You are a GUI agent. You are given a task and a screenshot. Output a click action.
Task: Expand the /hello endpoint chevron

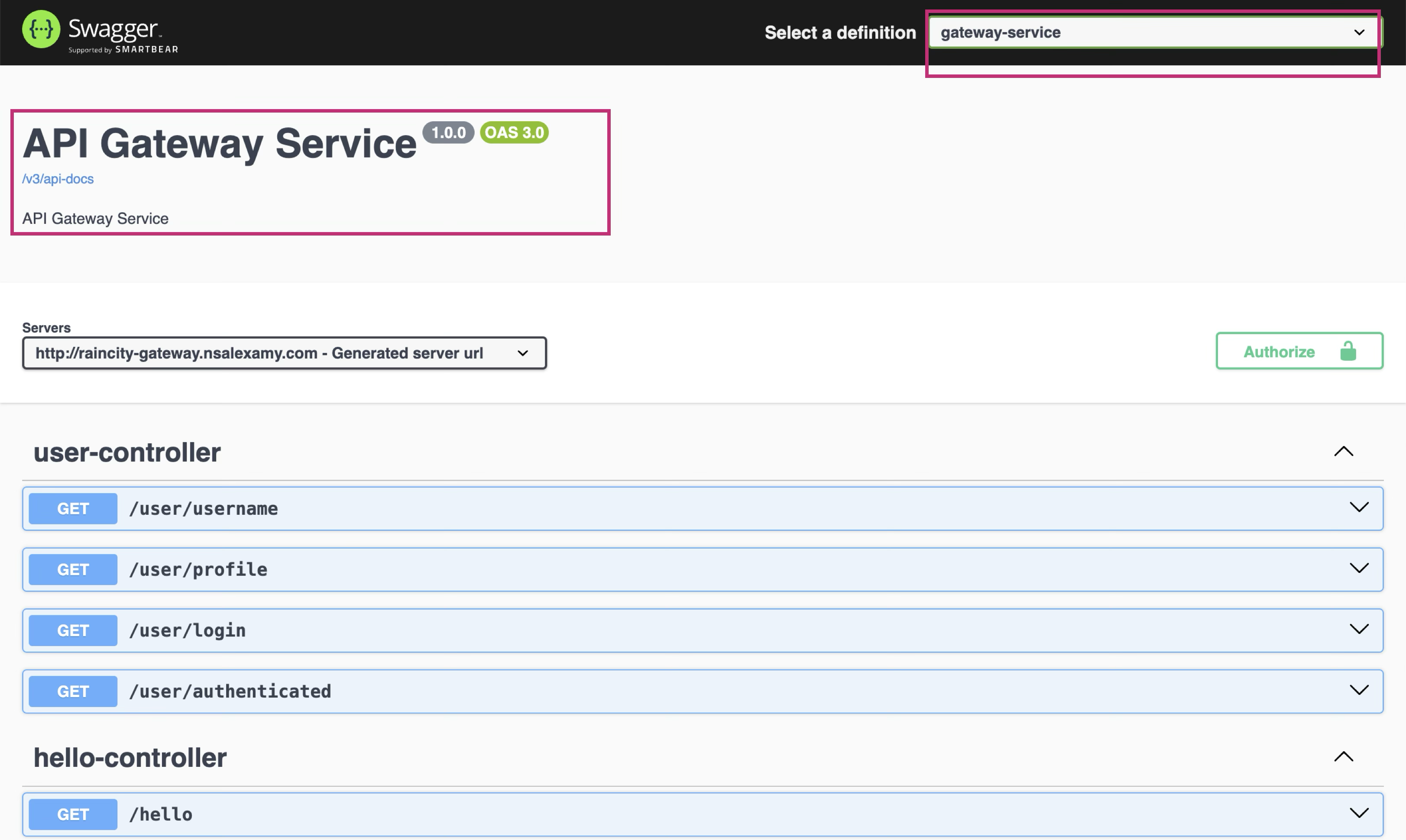[x=1359, y=814]
